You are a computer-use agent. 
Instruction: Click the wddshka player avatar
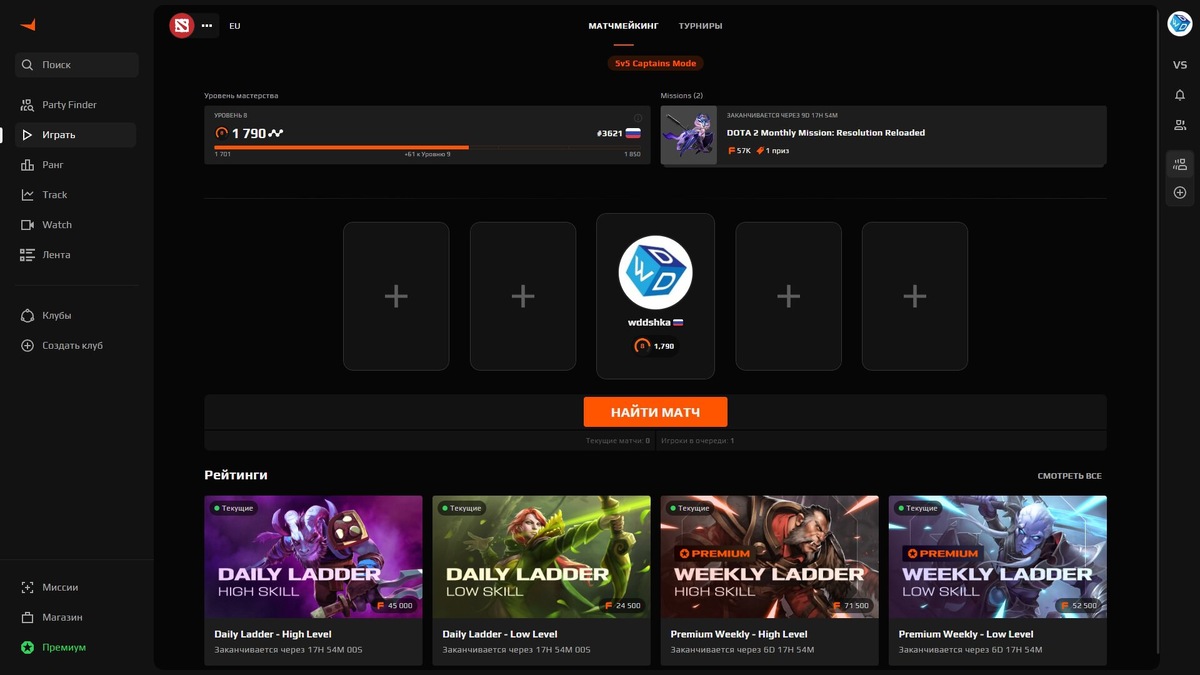click(656, 272)
